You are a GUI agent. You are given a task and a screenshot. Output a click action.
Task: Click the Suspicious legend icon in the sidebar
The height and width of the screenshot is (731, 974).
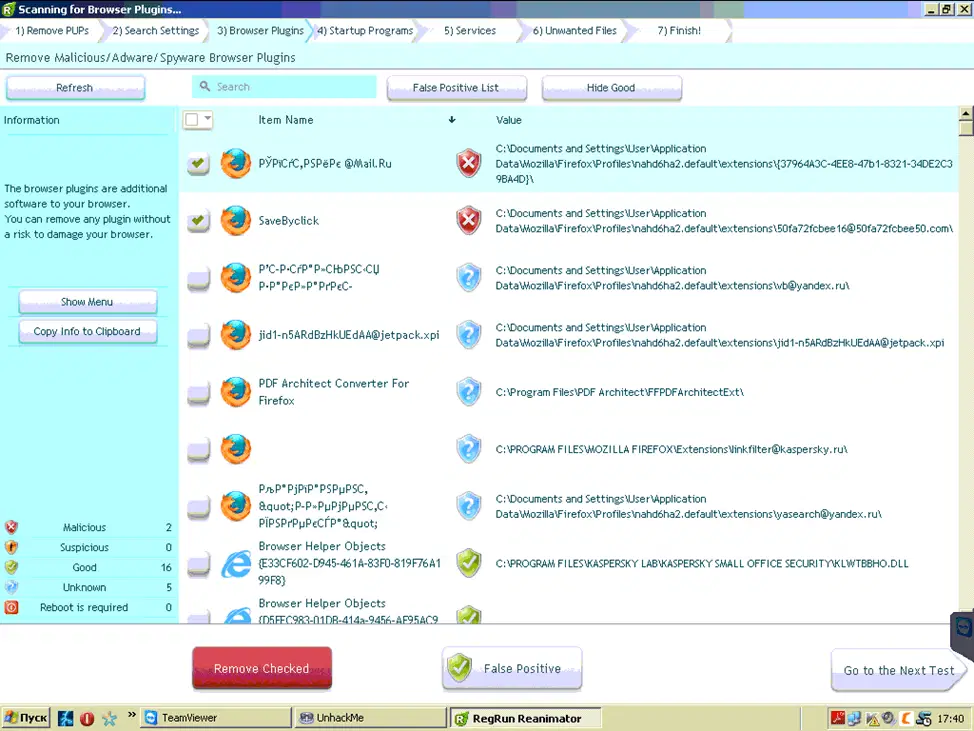tap(11, 547)
